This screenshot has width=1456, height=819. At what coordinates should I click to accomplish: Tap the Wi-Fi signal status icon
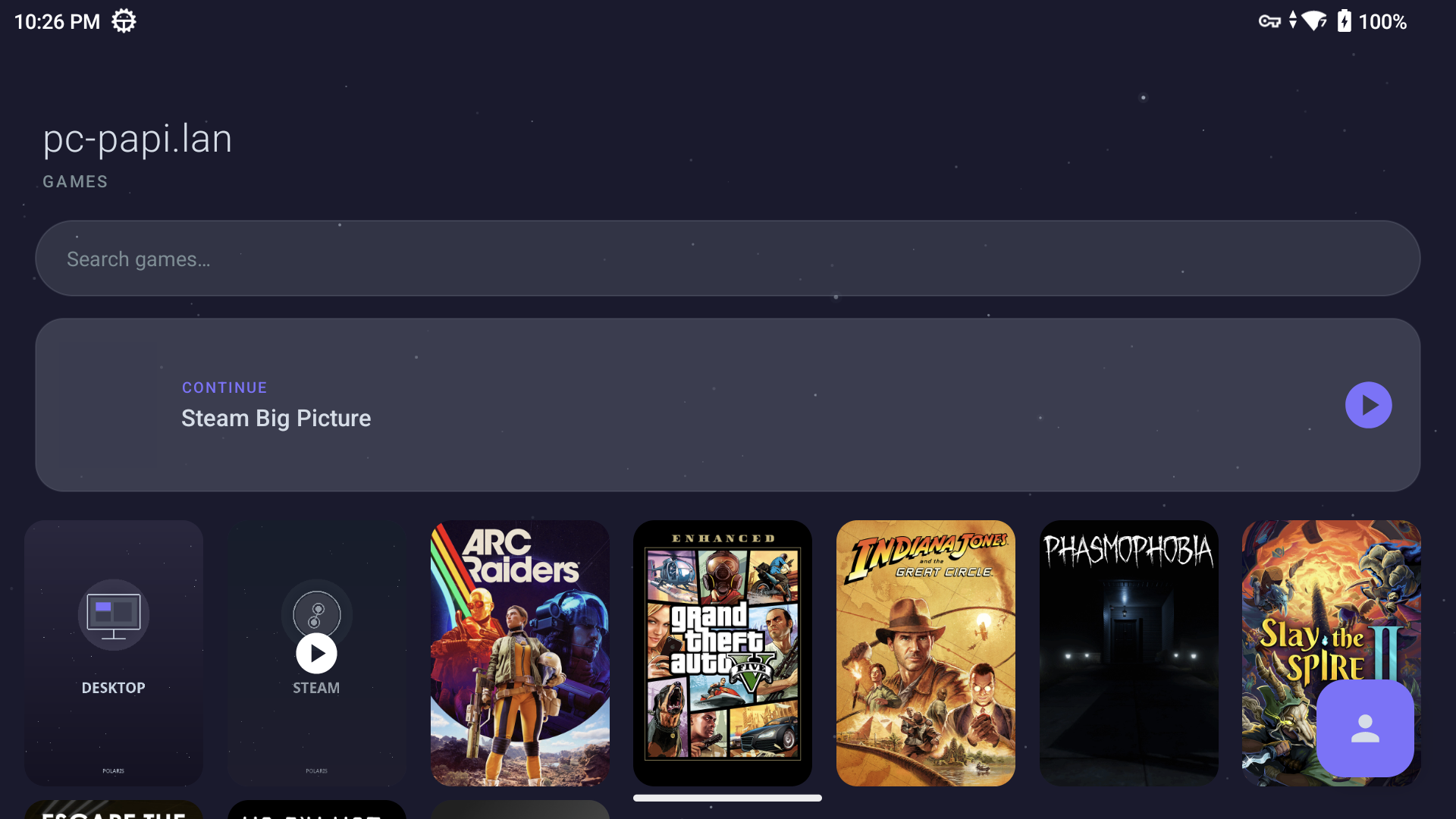(1314, 21)
